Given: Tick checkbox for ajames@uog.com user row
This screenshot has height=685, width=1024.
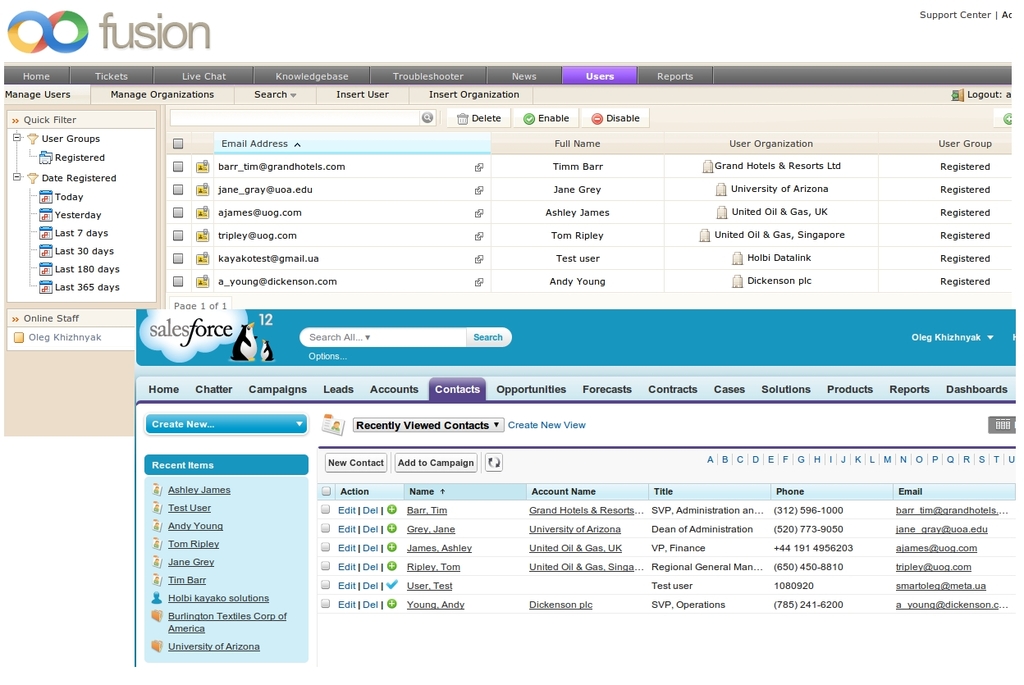Looking at the screenshot, I should 178,213.
